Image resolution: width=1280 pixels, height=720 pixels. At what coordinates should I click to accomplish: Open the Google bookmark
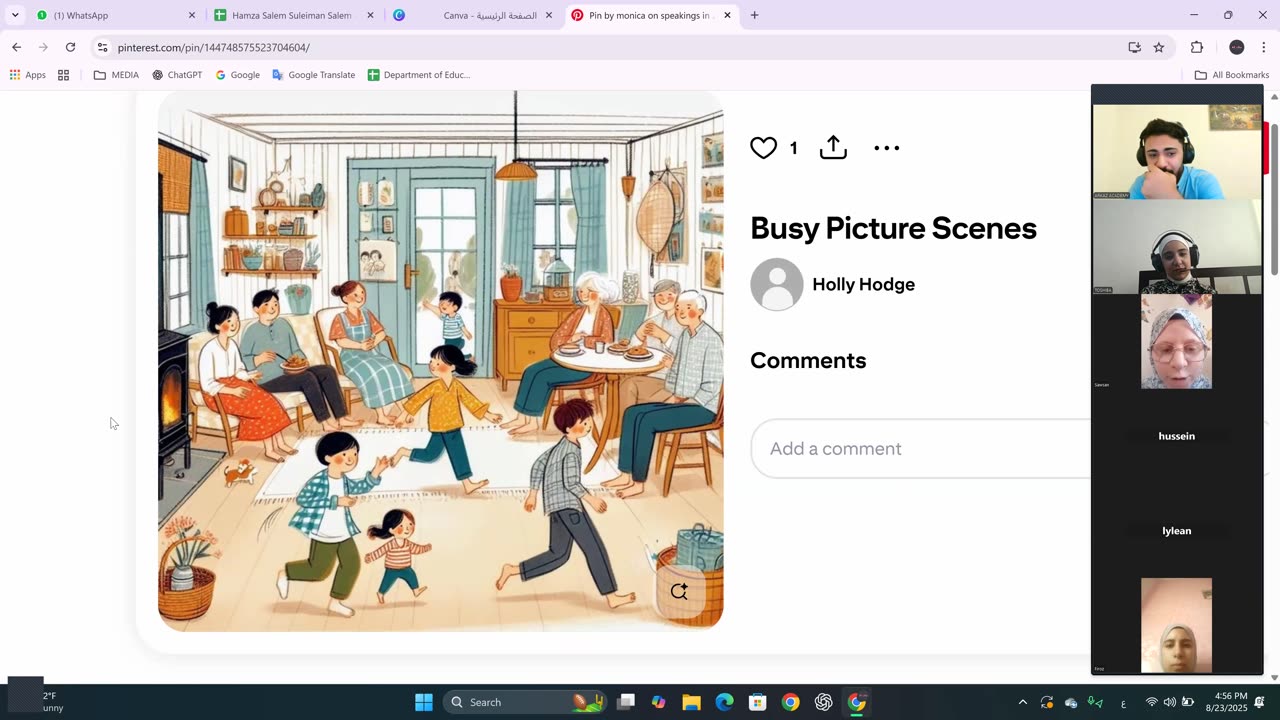pyautogui.click(x=237, y=75)
